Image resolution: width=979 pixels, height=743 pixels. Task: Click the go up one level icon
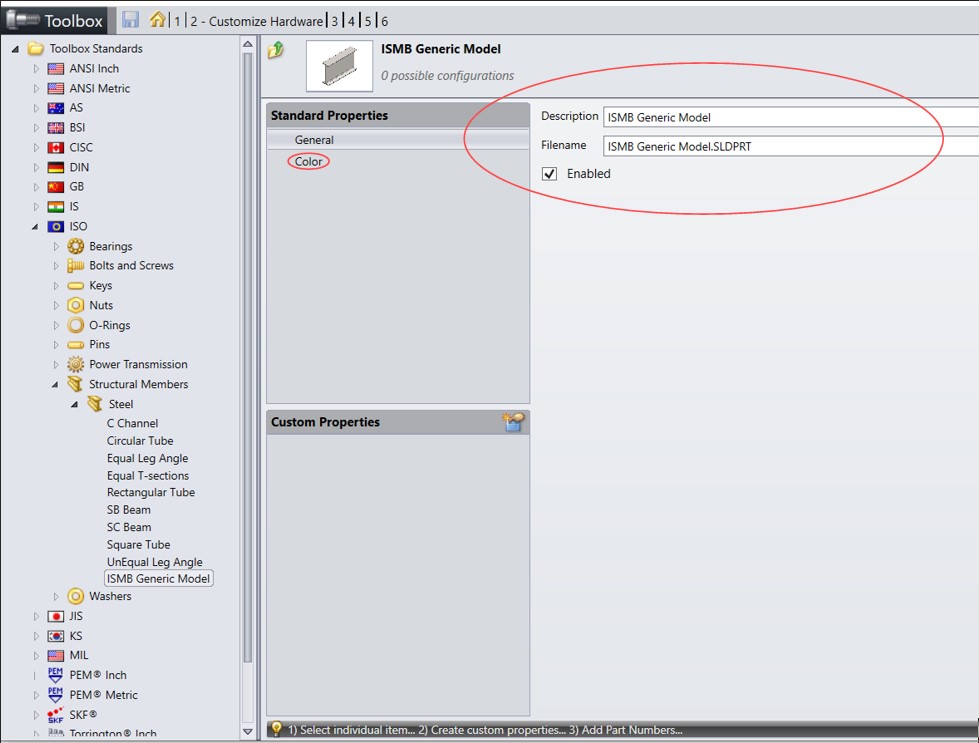pyautogui.click(x=276, y=49)
